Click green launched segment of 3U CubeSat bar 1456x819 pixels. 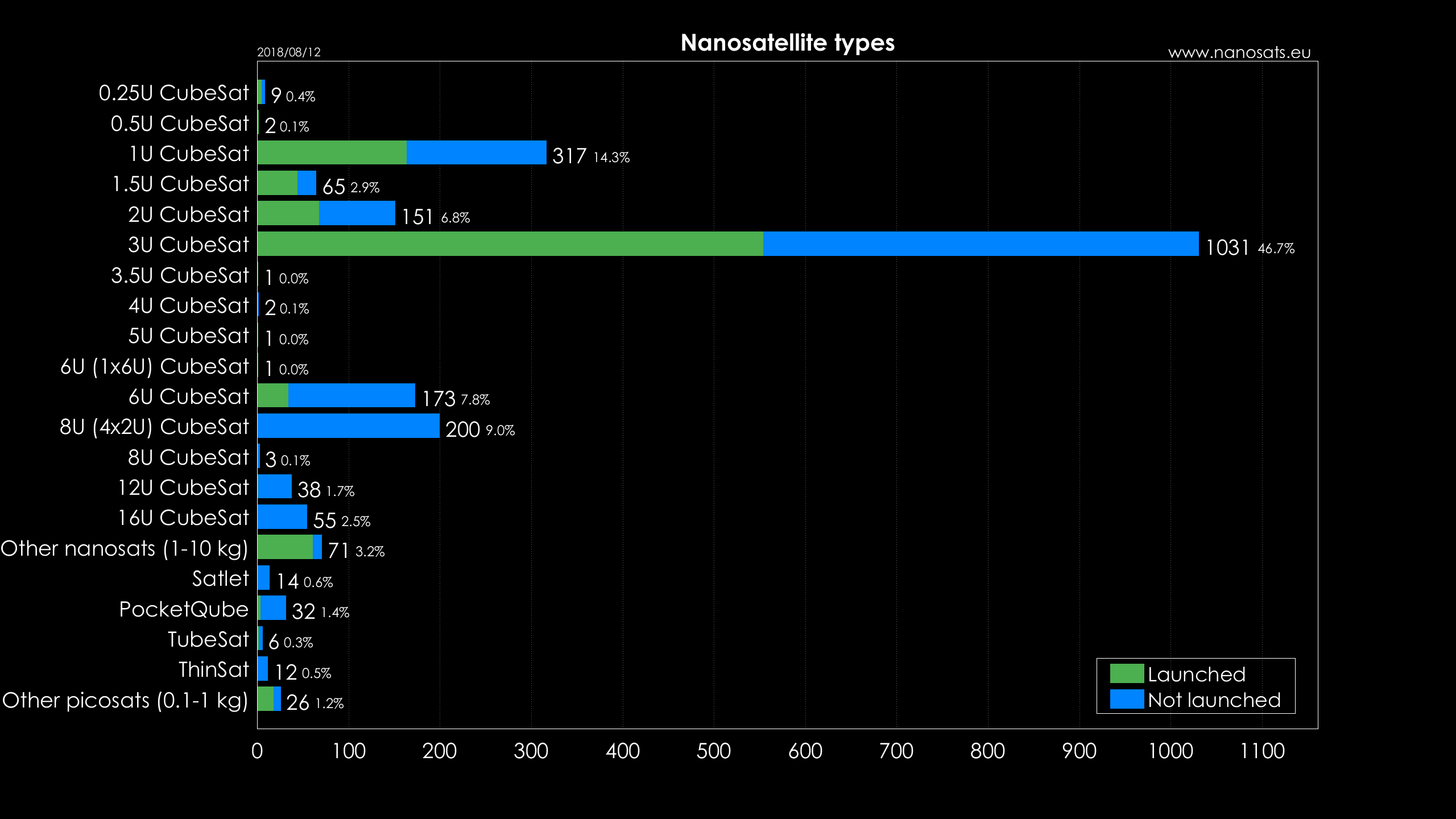509,244
